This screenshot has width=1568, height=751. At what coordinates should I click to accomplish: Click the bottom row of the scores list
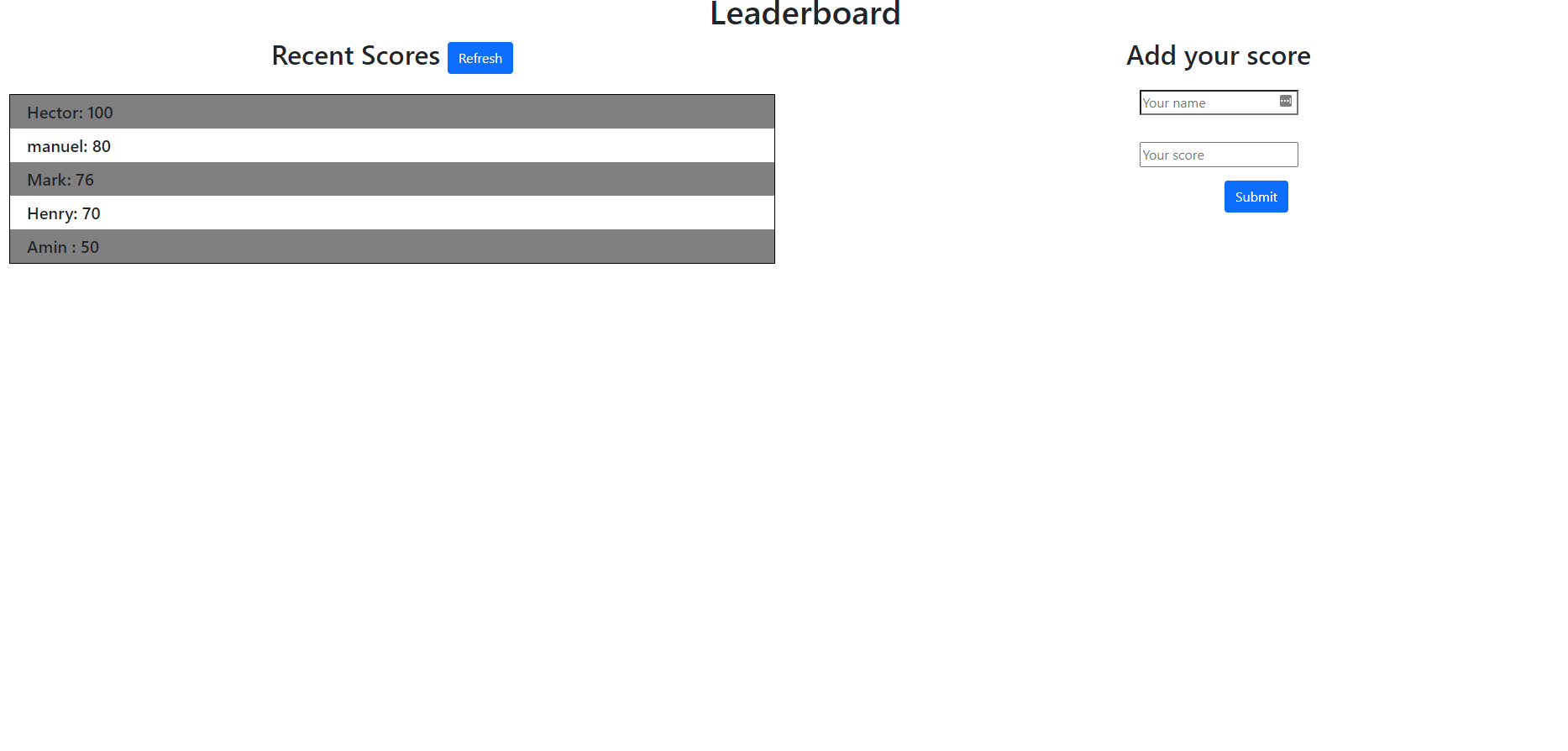[x=391, y=246]
